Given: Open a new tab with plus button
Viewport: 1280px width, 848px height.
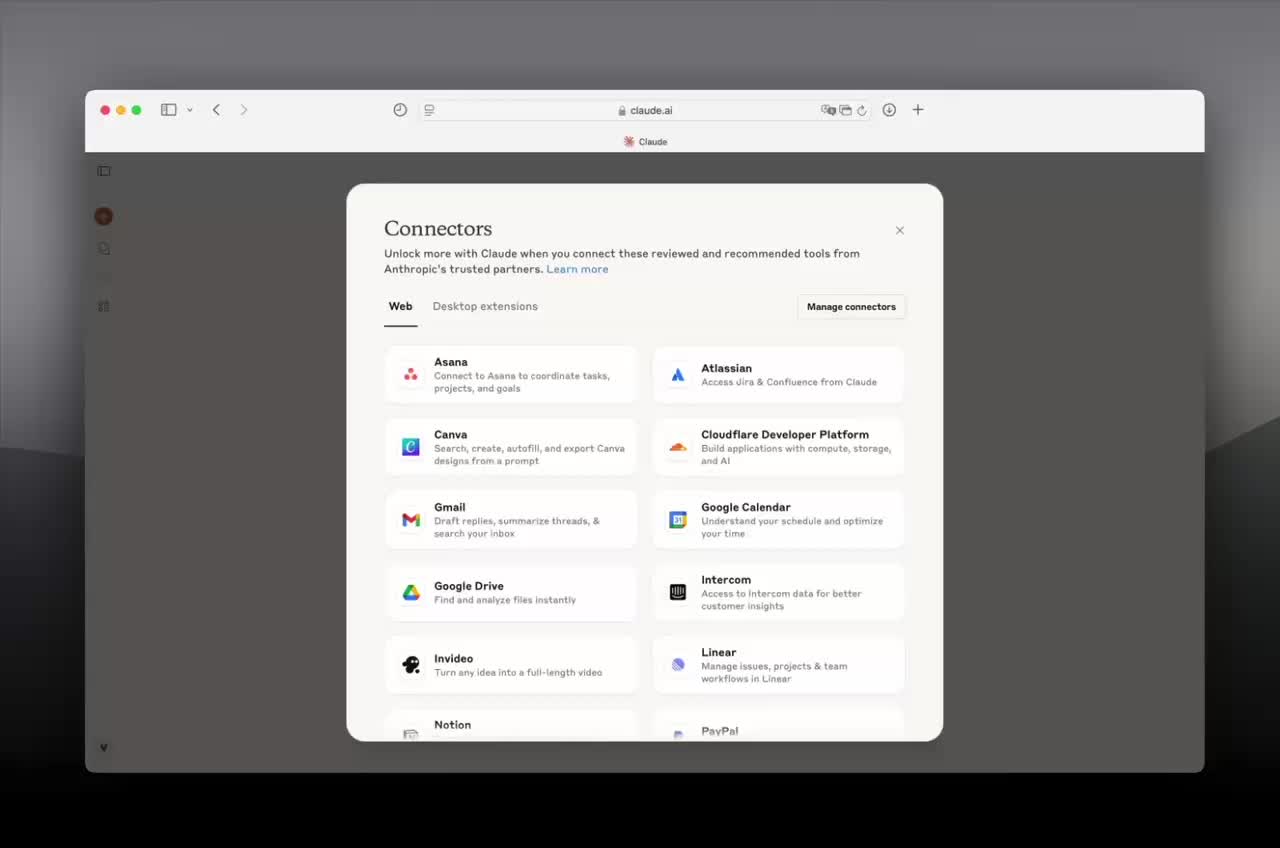Looking at the screenshot, I should 918,110.
